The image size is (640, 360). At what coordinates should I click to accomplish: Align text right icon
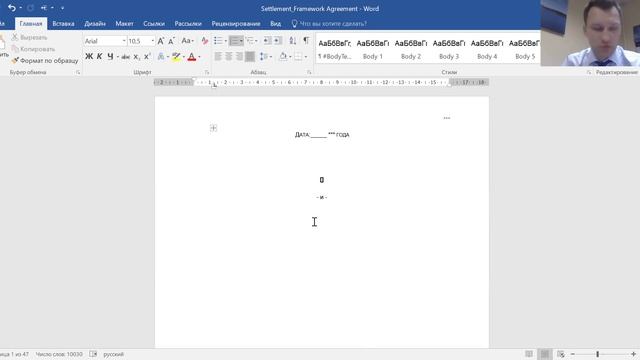click(239, 56)
